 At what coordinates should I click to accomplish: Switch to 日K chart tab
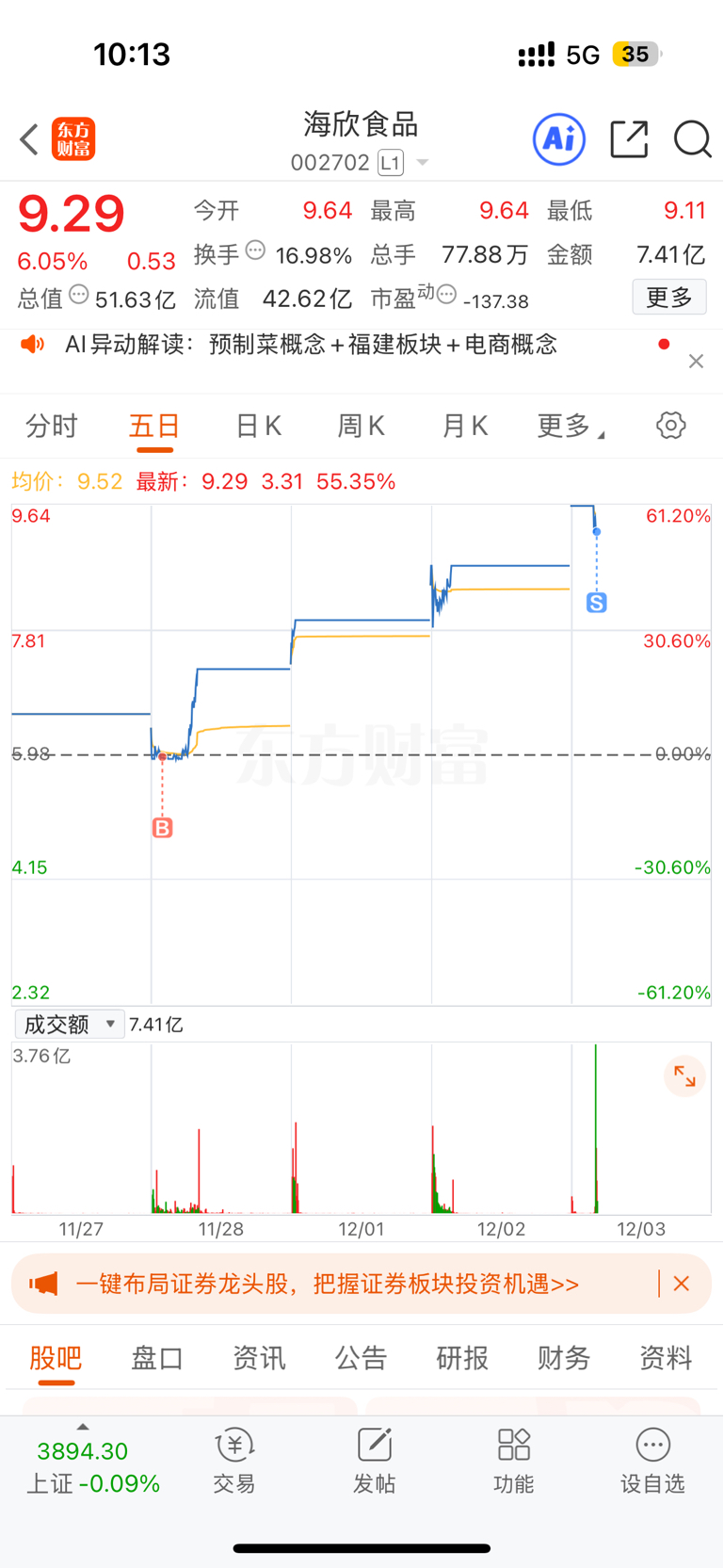click(x=258, y=427)
